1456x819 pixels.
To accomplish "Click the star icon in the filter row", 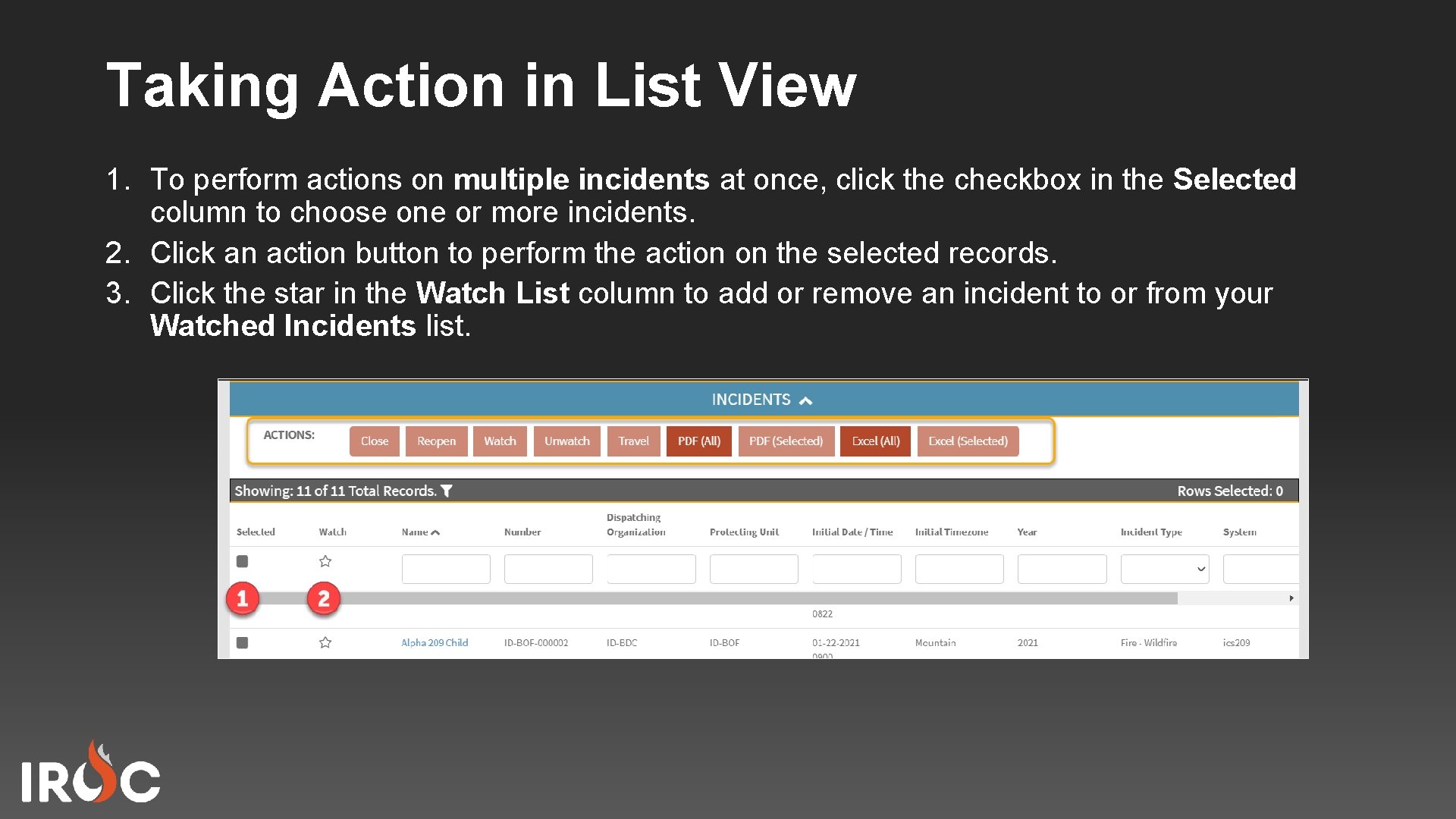I will coord(325,561).
